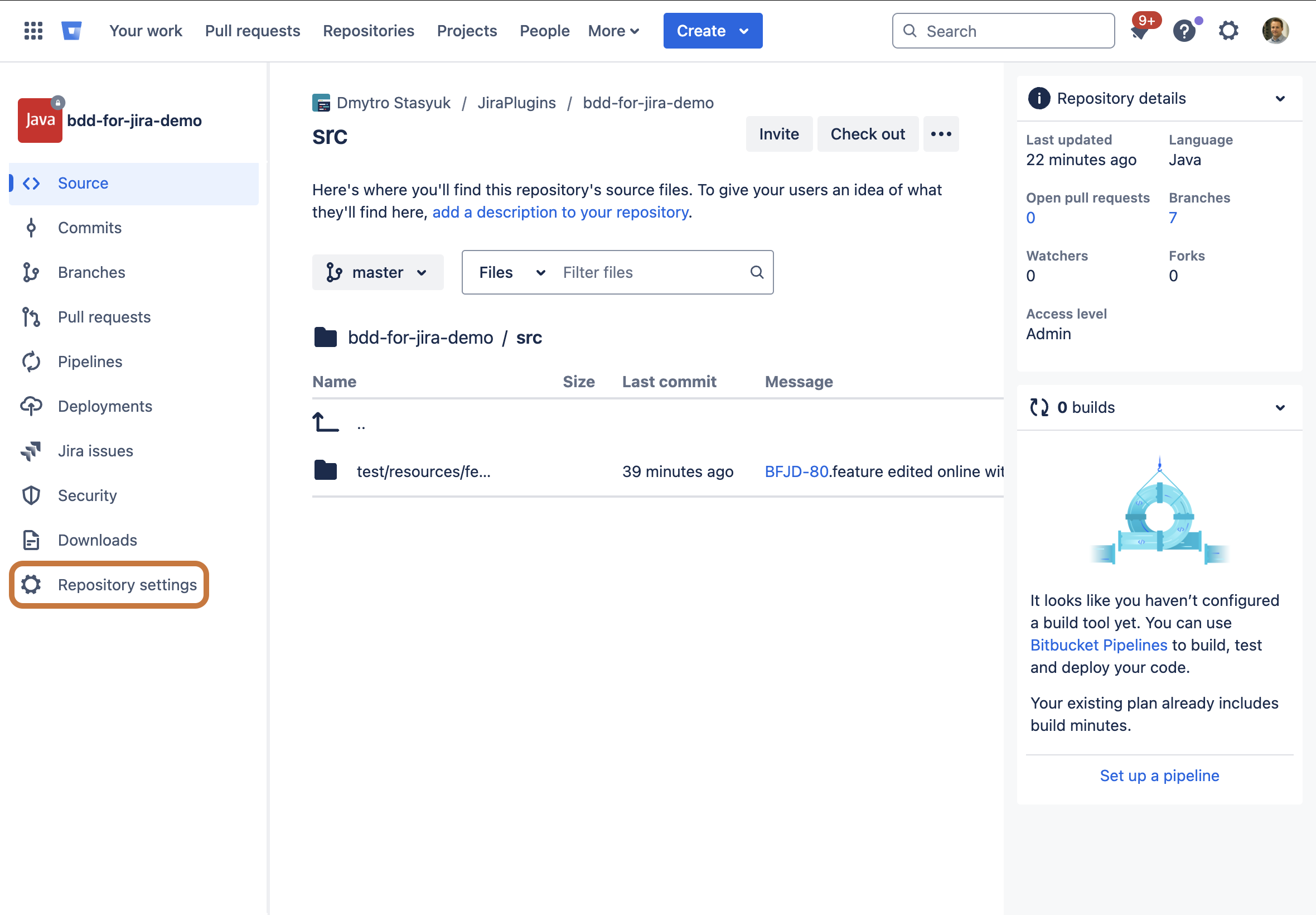The image size is (1316, 915).
Task: Open the notifications bell with 9+ badge
Action: 1141,30
